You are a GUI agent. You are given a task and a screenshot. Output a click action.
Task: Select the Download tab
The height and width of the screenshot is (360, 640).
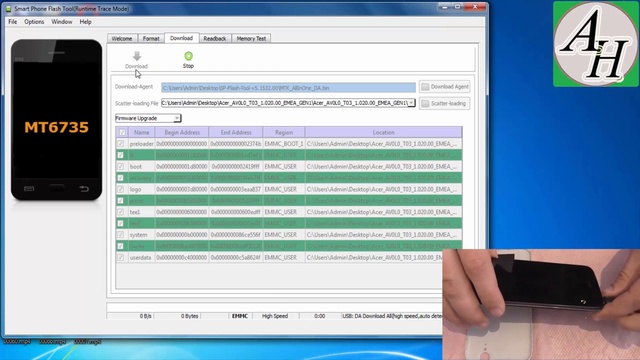(181, 38)
